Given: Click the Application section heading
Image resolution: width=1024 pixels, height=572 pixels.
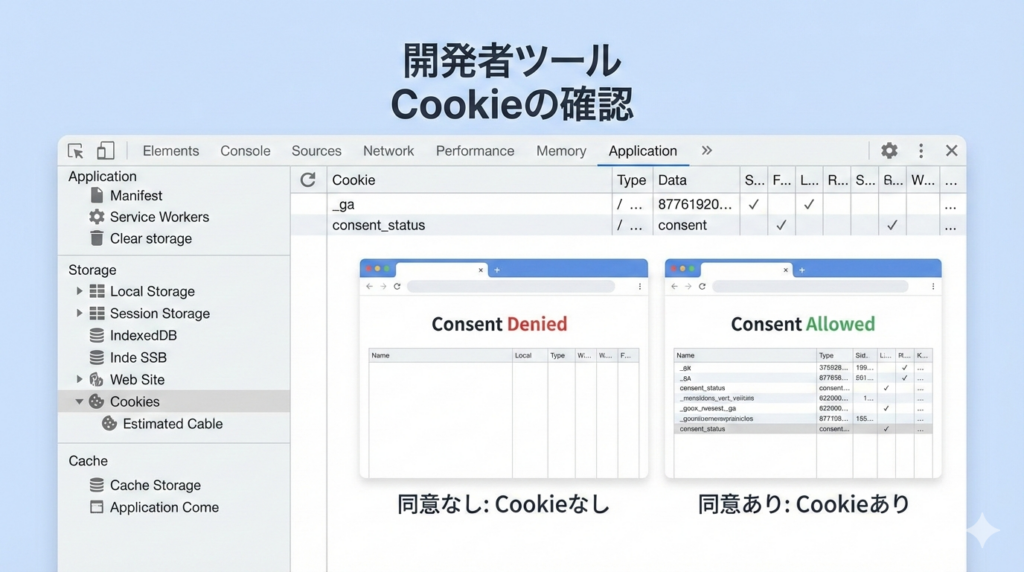Looking at the screenshot, I should pos(103,176).
